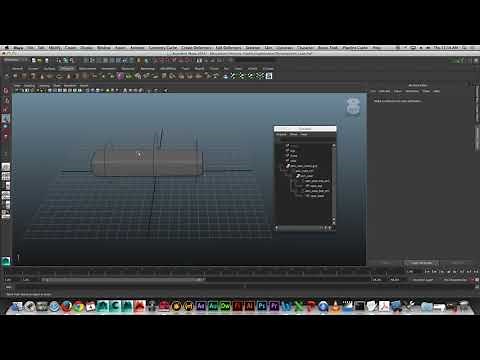Click the view cube in the viewport

[x=352, y=107]
